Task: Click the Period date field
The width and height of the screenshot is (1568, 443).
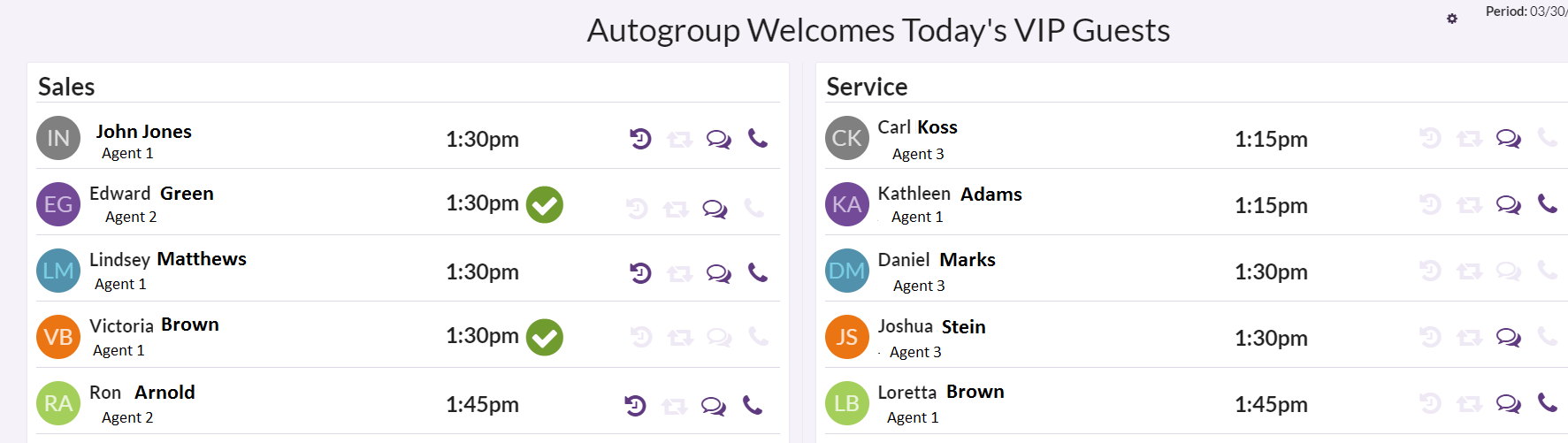Action: coord(1526,11)
